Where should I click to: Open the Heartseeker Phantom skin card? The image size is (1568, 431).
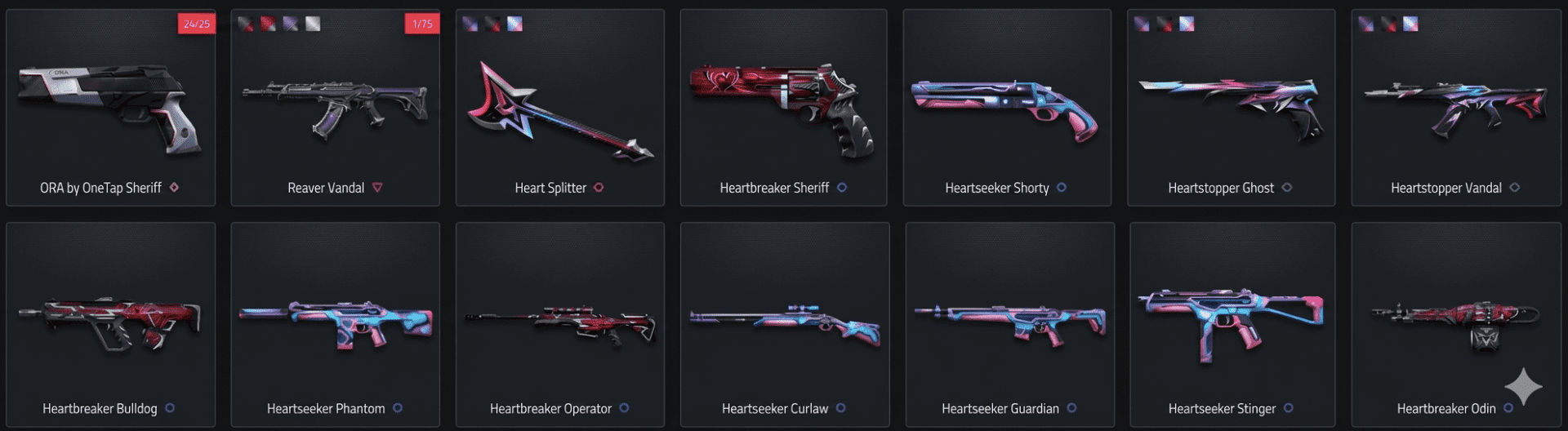336,324
